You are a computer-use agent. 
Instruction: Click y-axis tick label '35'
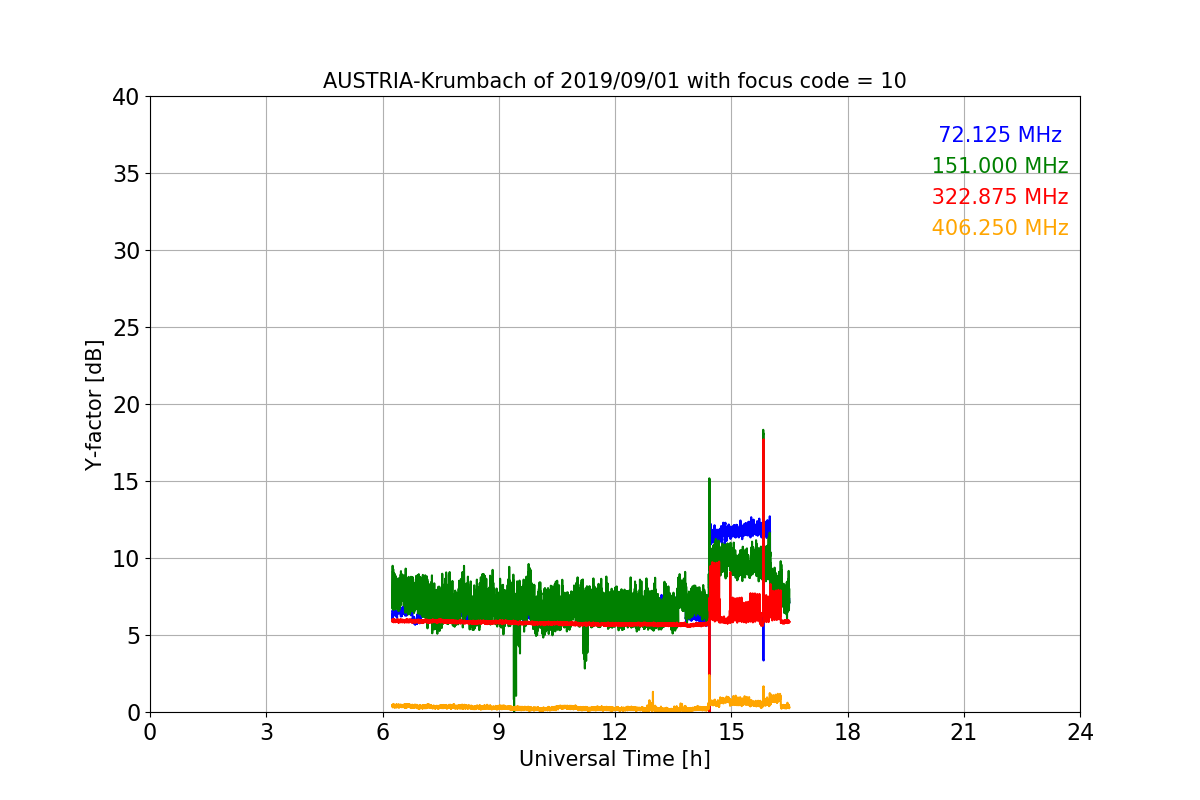(126, 174)
